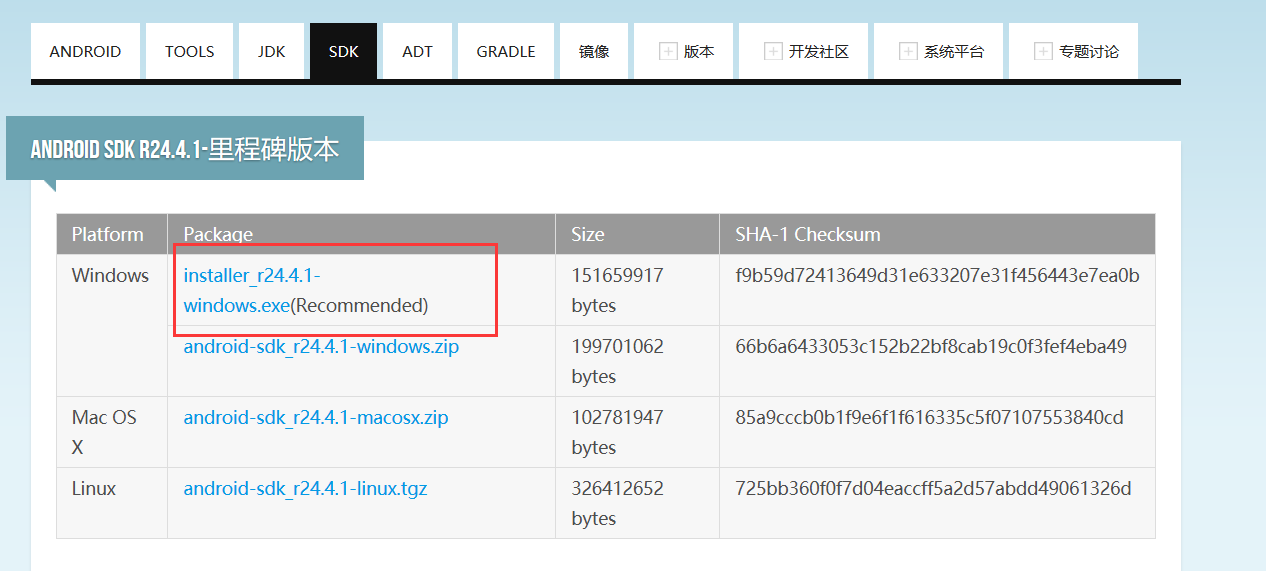The image size is (1266, 571).
Task: Click the ANDROID SDK R24.4.1 heading banner
Action: [x=185, y=149]
